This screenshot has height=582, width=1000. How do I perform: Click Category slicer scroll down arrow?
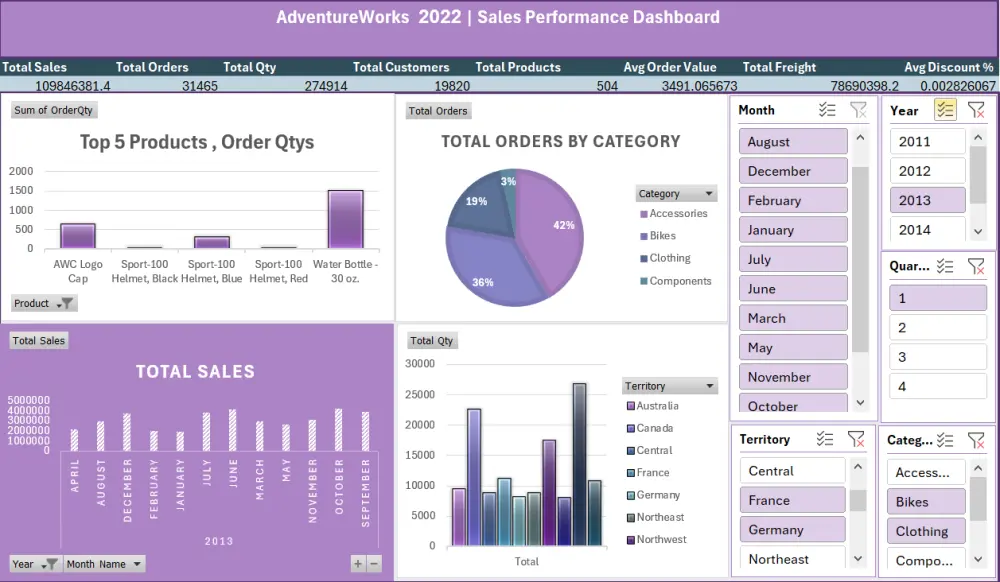click(978, 559)
